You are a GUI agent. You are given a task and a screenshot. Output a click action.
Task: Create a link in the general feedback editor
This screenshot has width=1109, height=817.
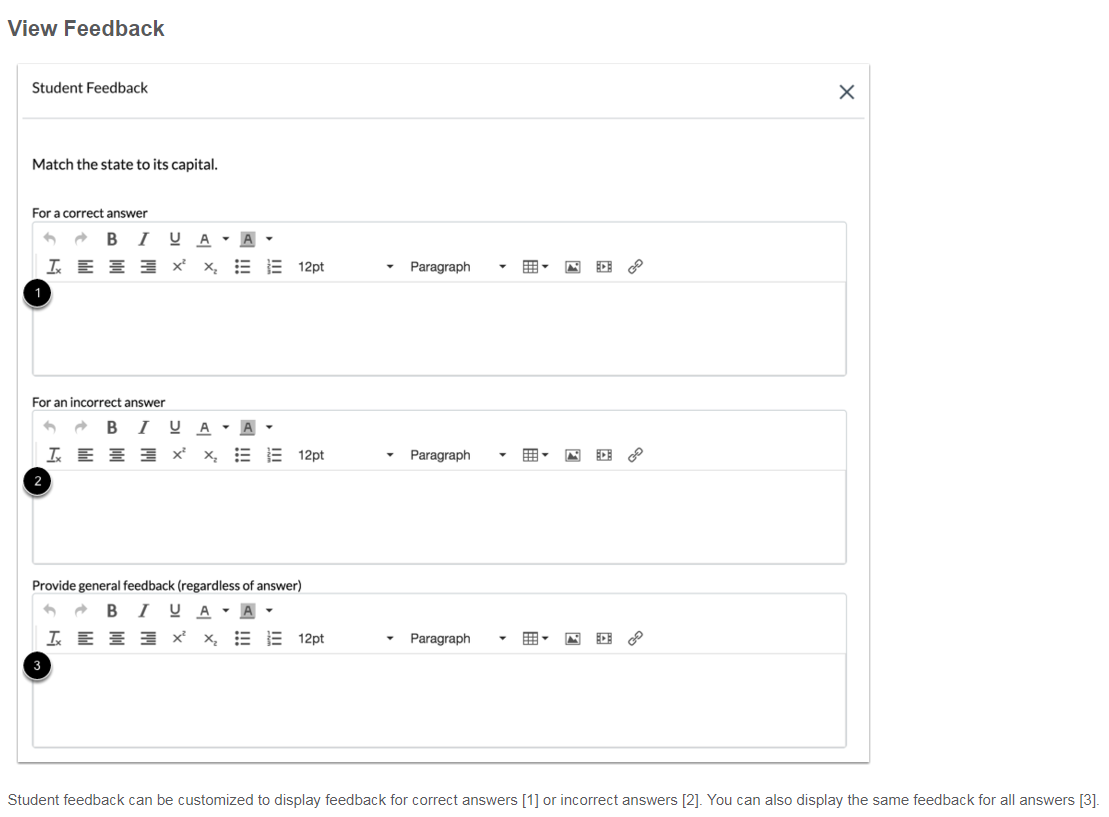(x=634, y=638)
